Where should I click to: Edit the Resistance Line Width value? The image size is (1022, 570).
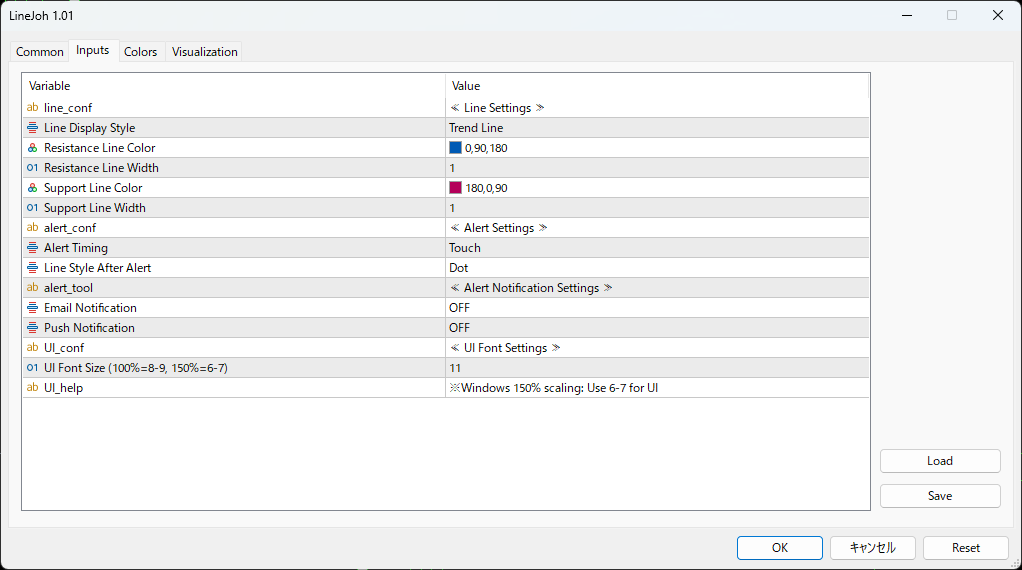[x=657, y=167]
